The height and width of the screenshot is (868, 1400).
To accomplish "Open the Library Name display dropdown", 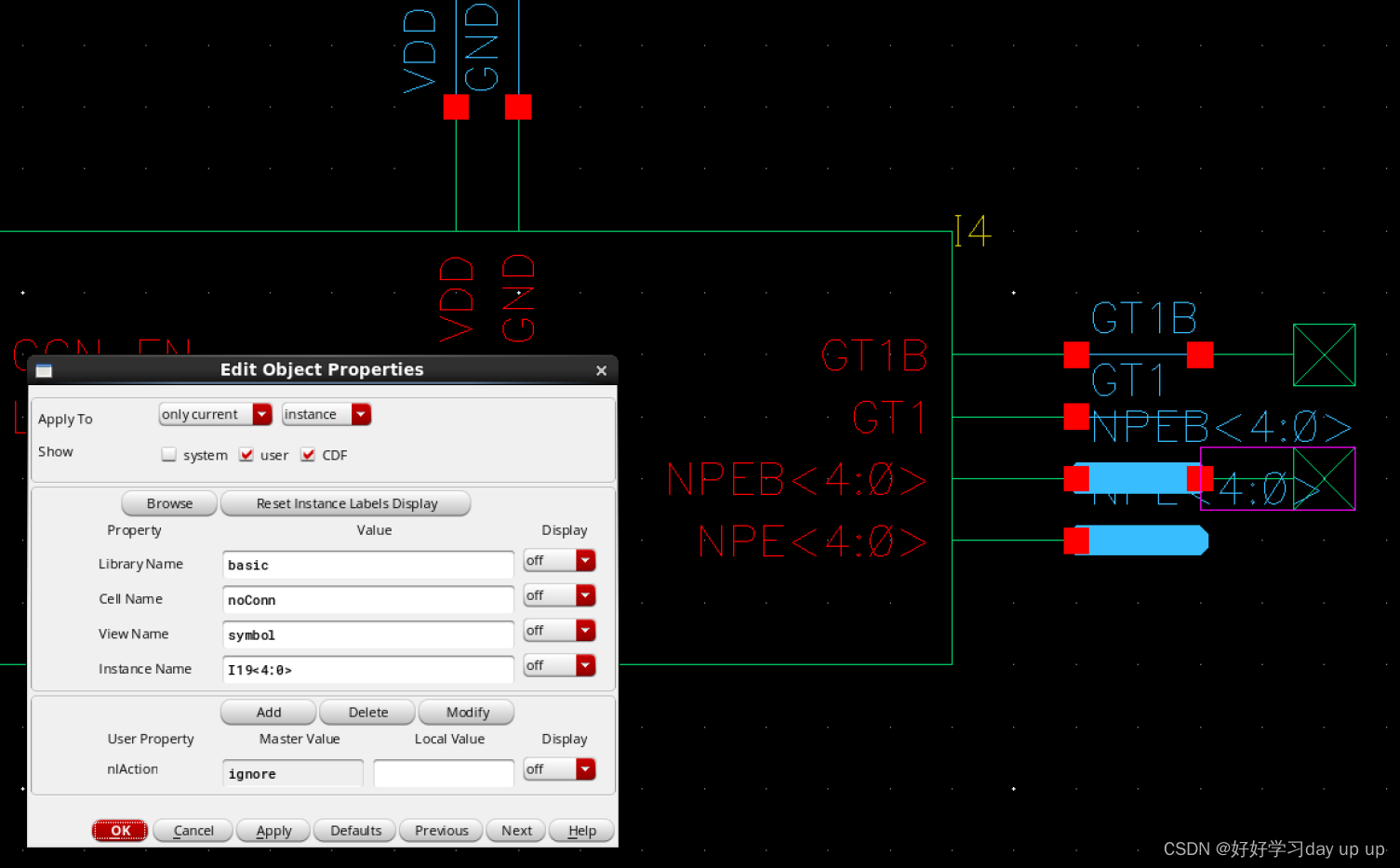I will [x=585, y=560].
